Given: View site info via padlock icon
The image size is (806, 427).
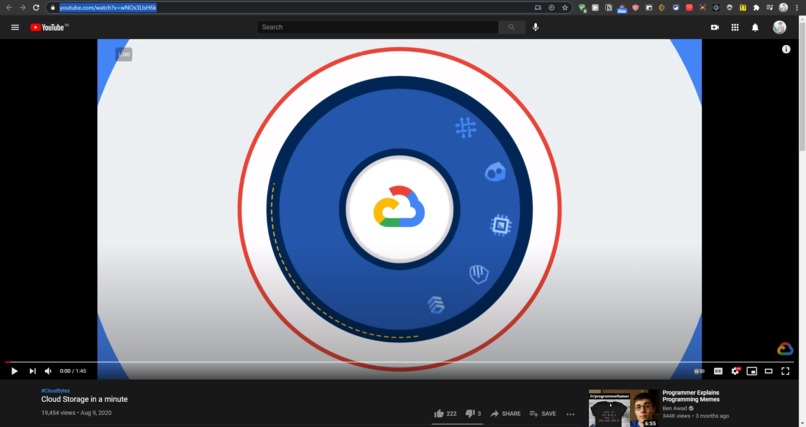Looking at the screenshot, I should tap(52, 8).
